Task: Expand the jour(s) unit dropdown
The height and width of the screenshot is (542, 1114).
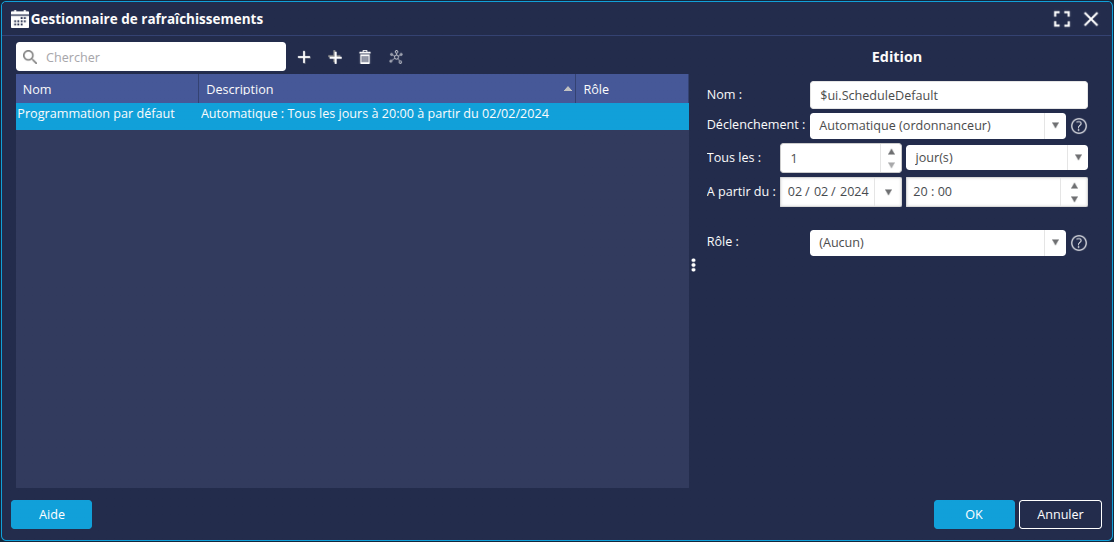Action: [x=1077, y=158]
